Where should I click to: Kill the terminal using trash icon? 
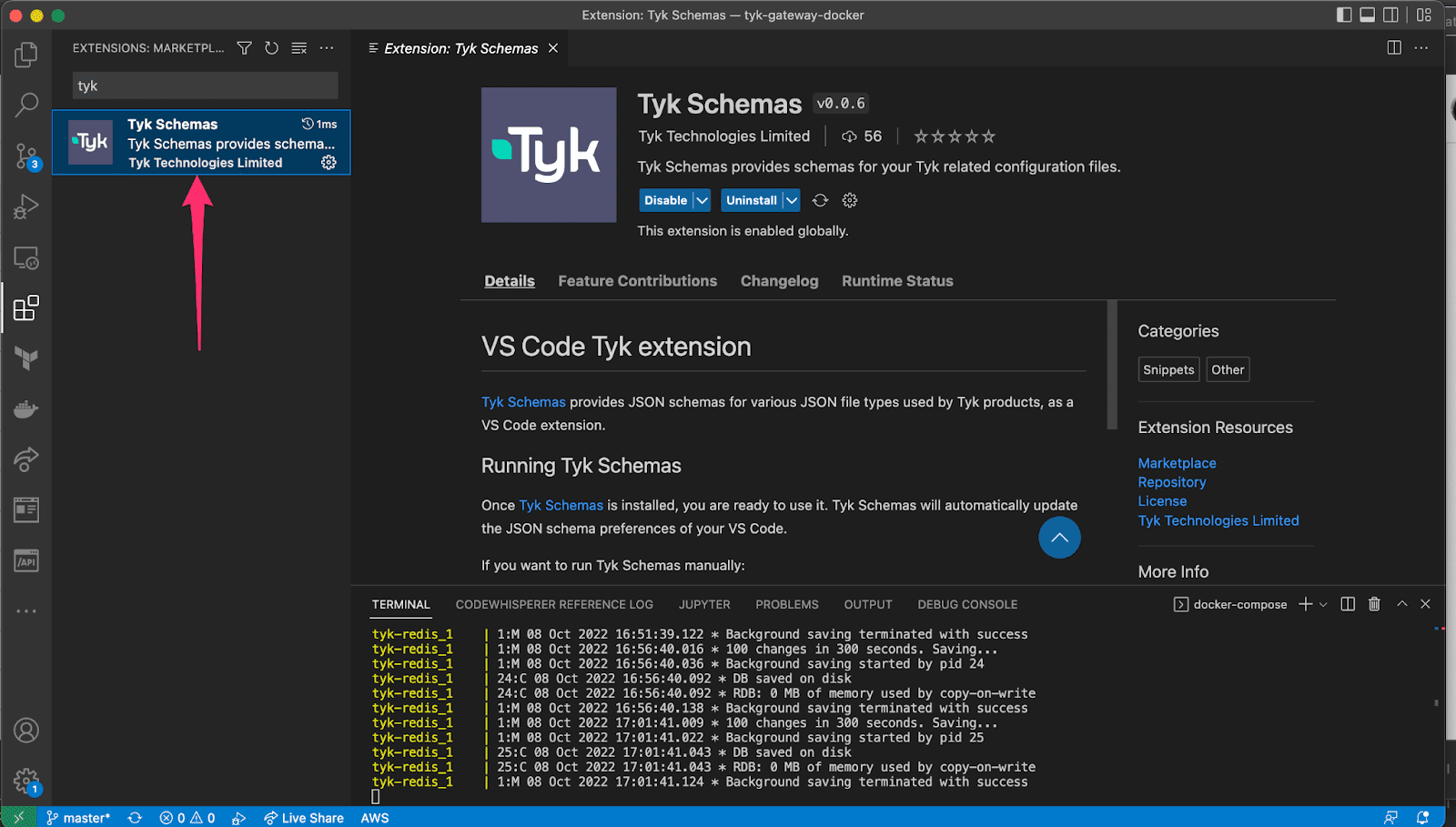1373,603
